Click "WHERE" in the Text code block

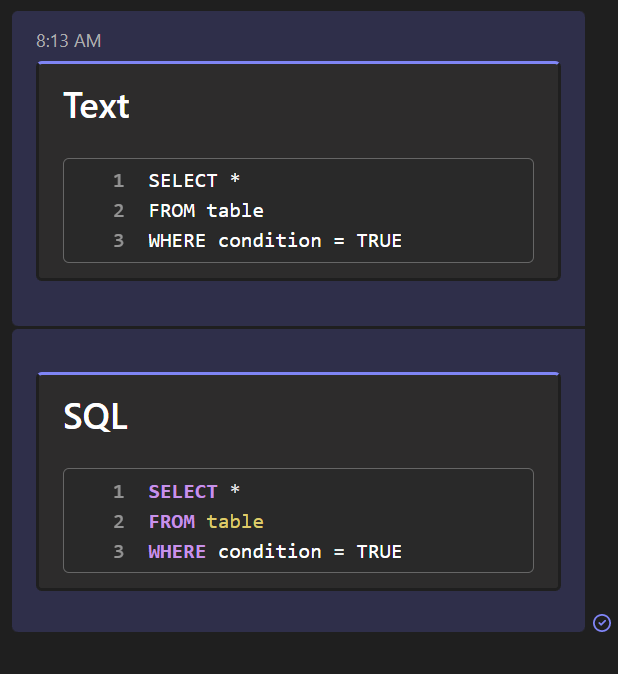coord(177,241)
